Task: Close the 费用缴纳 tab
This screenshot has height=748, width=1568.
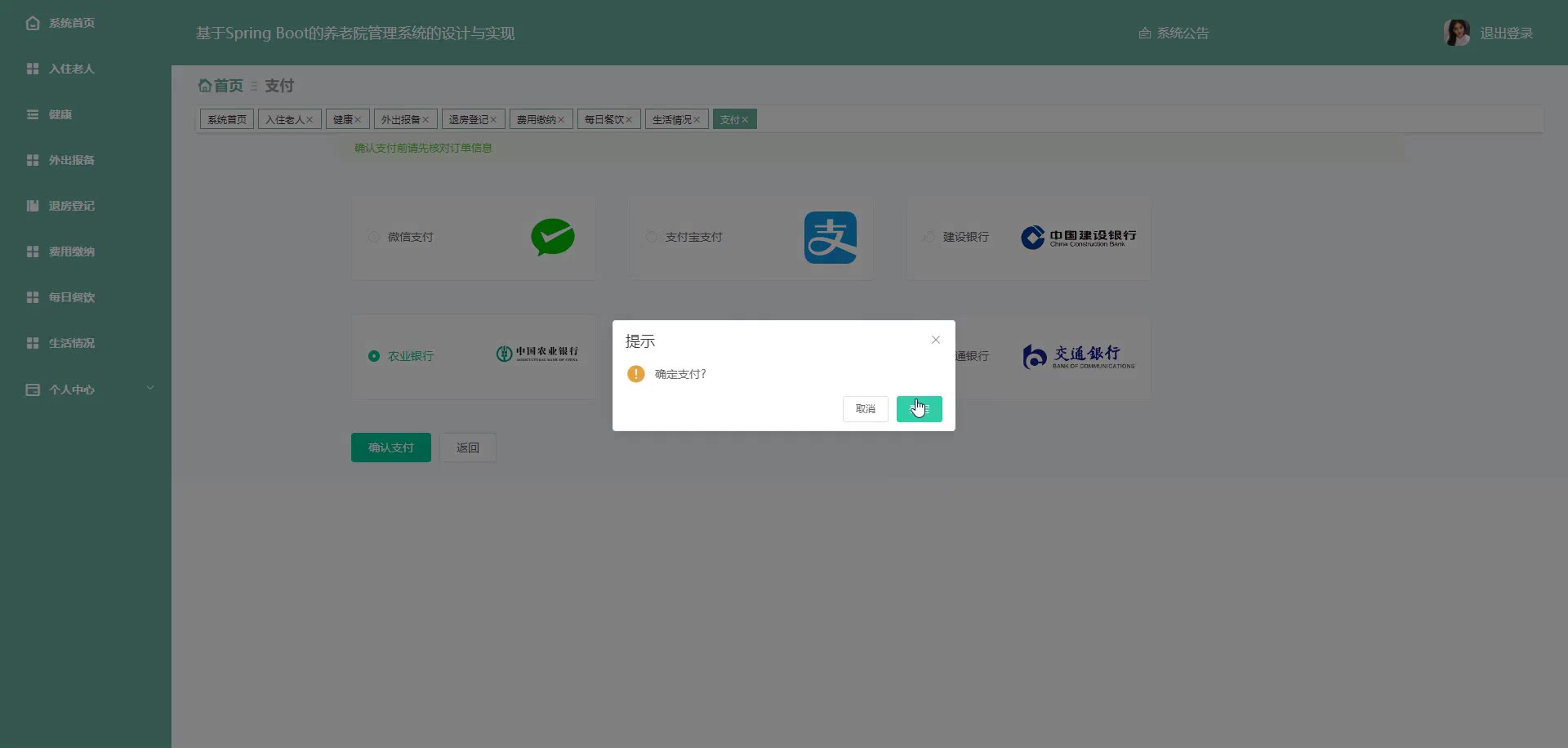Action: pos(561,120)
